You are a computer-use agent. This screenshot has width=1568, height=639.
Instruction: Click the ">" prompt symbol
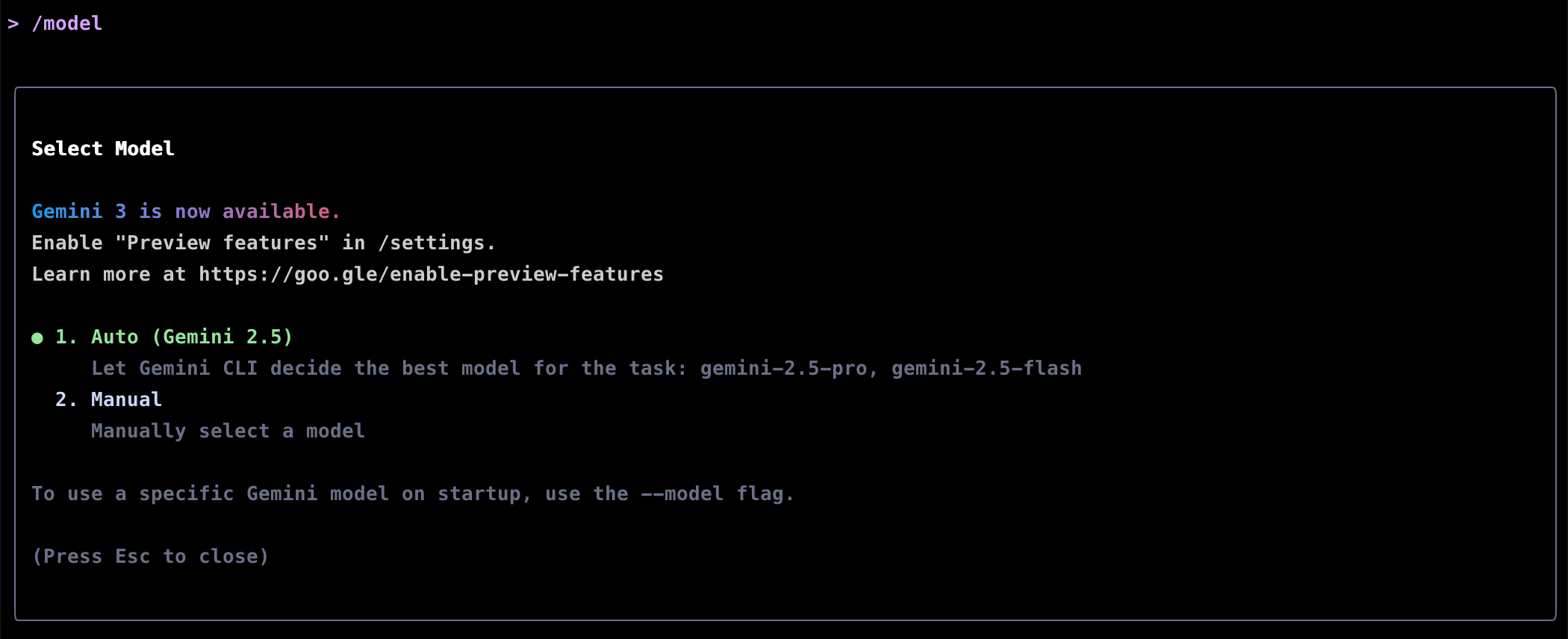point(13,23)
